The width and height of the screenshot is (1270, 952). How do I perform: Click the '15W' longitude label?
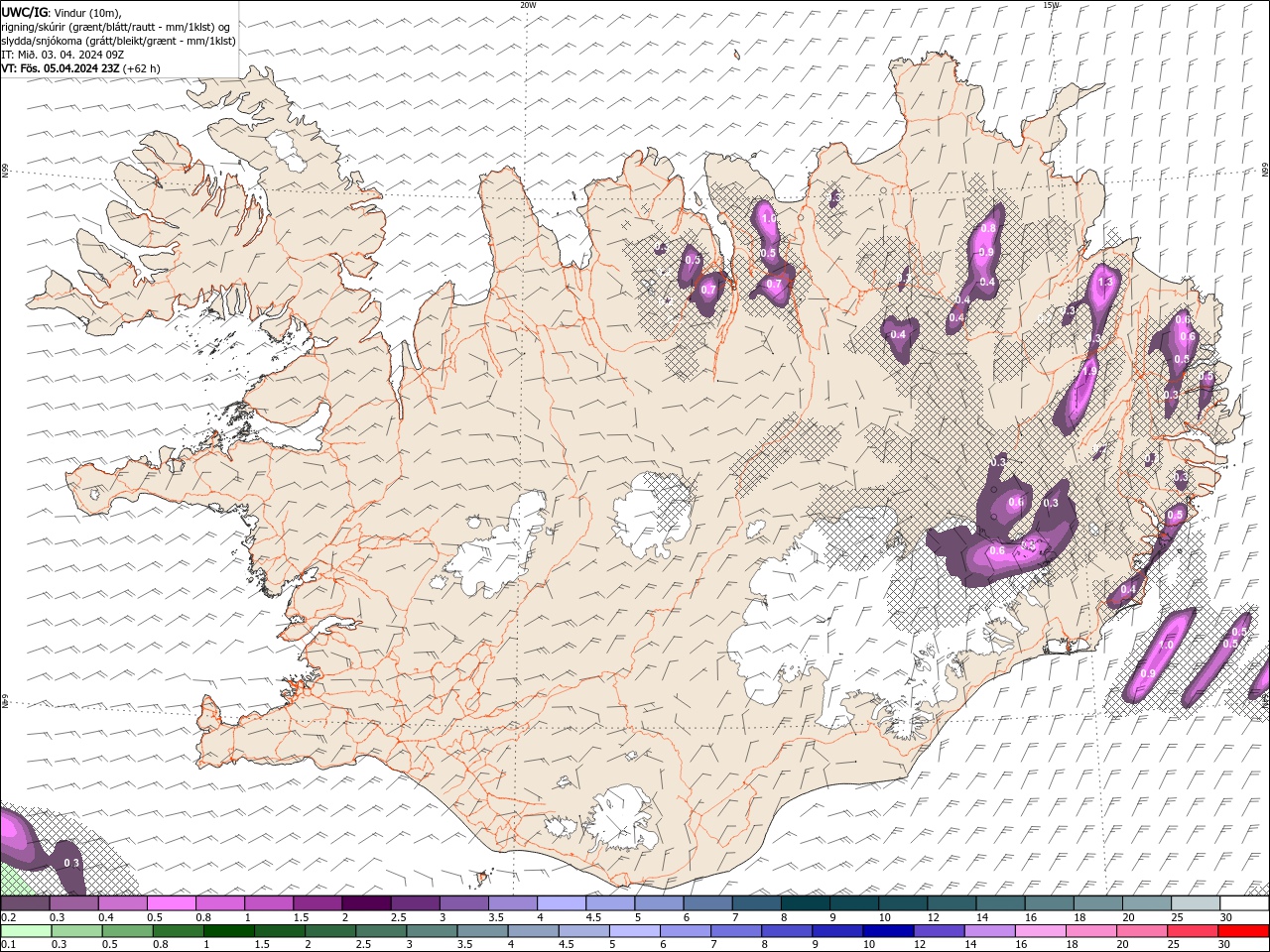(x=1051, y=5)
